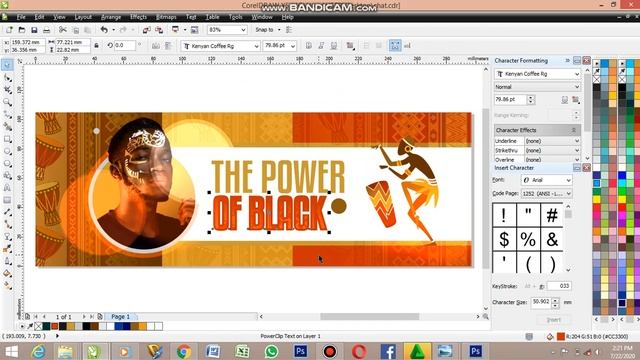The height and width of the screenshot is (360, 640).
Task: Click the Export icon in the toolbar
Action: (x=159, y=30)
